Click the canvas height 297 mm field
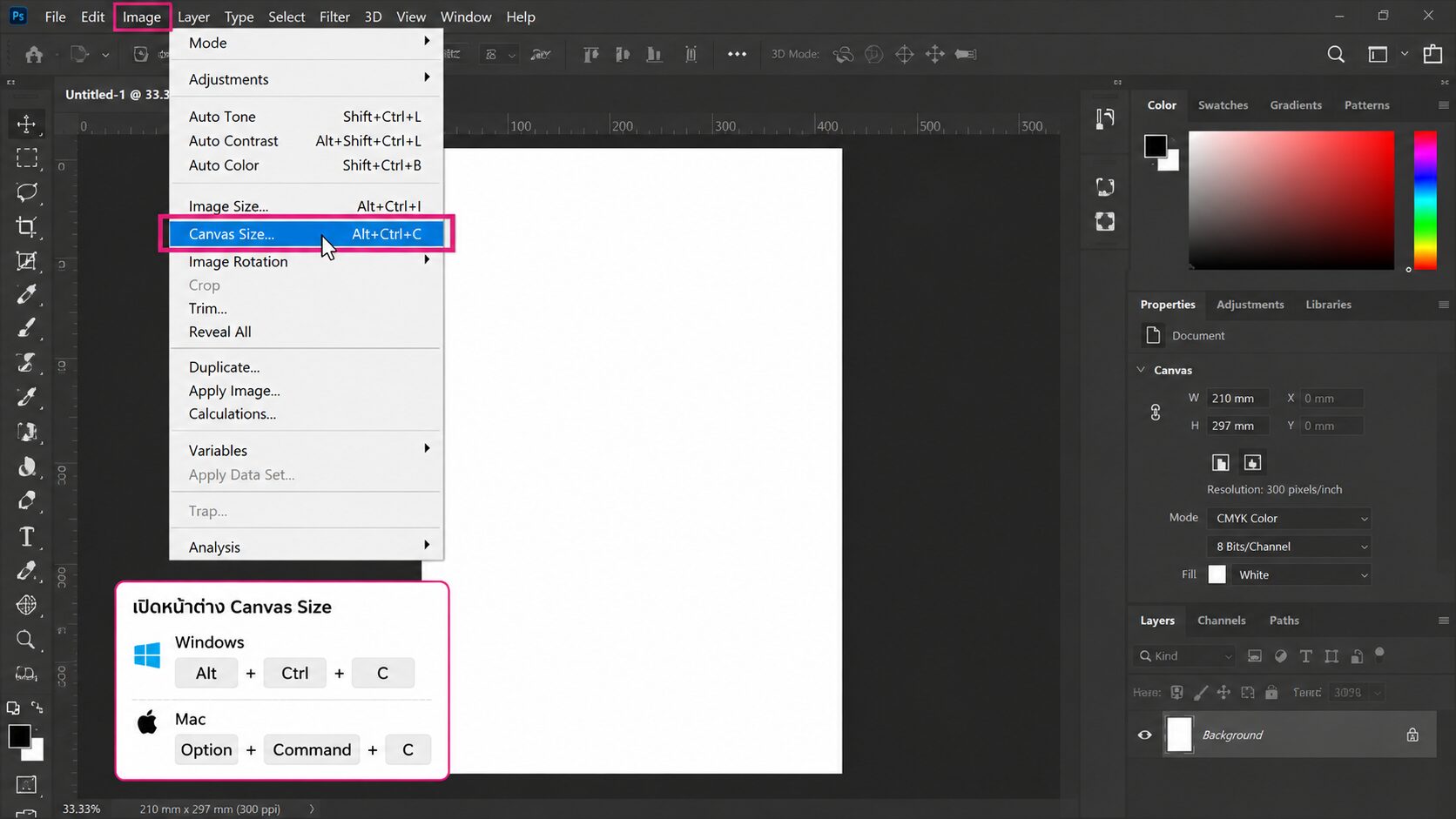The width and height of the screenshot is (1456, 819). [x=1237, y=426]
